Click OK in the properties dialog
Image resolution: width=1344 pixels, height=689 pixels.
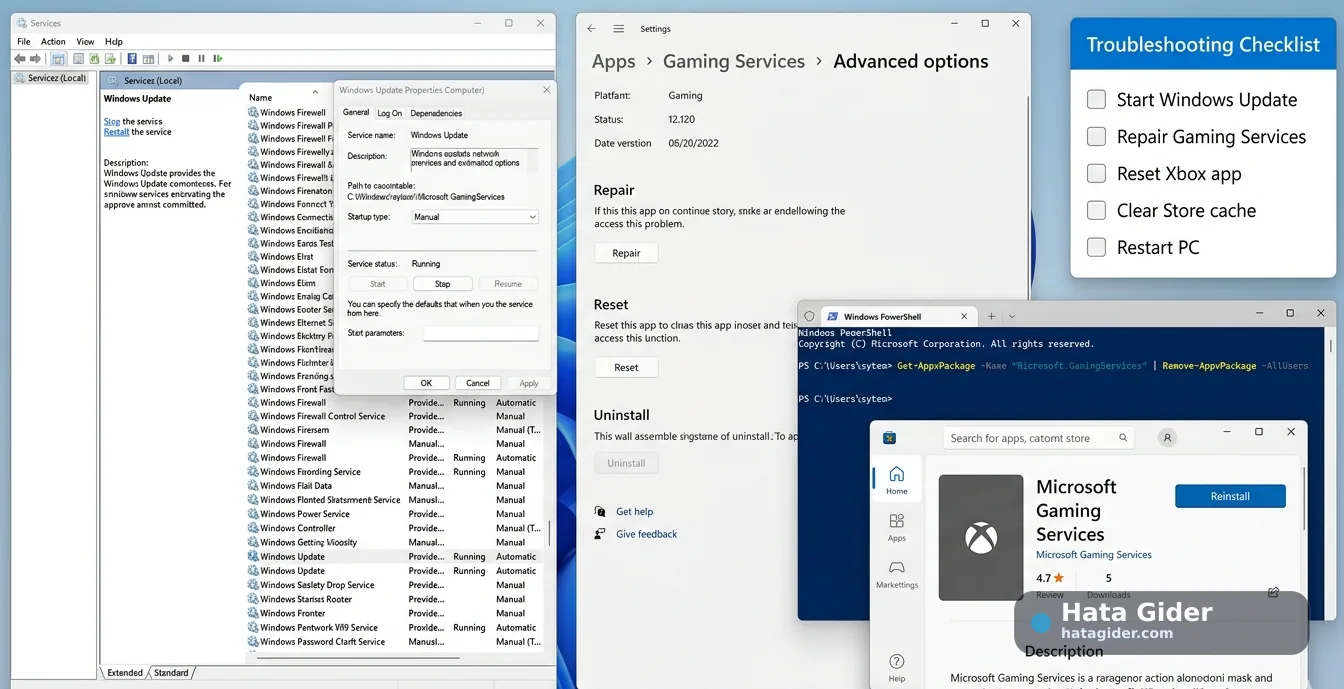tap(426, 383)
